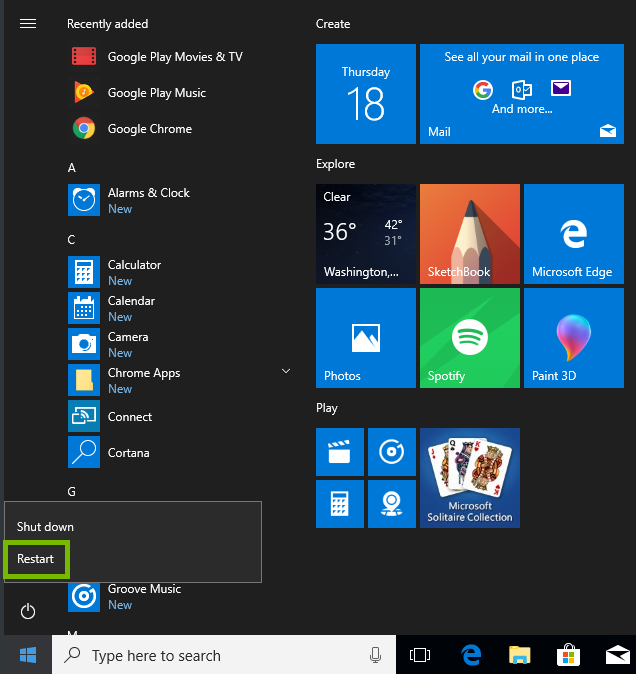Open File Explorer from the taskbar

point(520,655)
